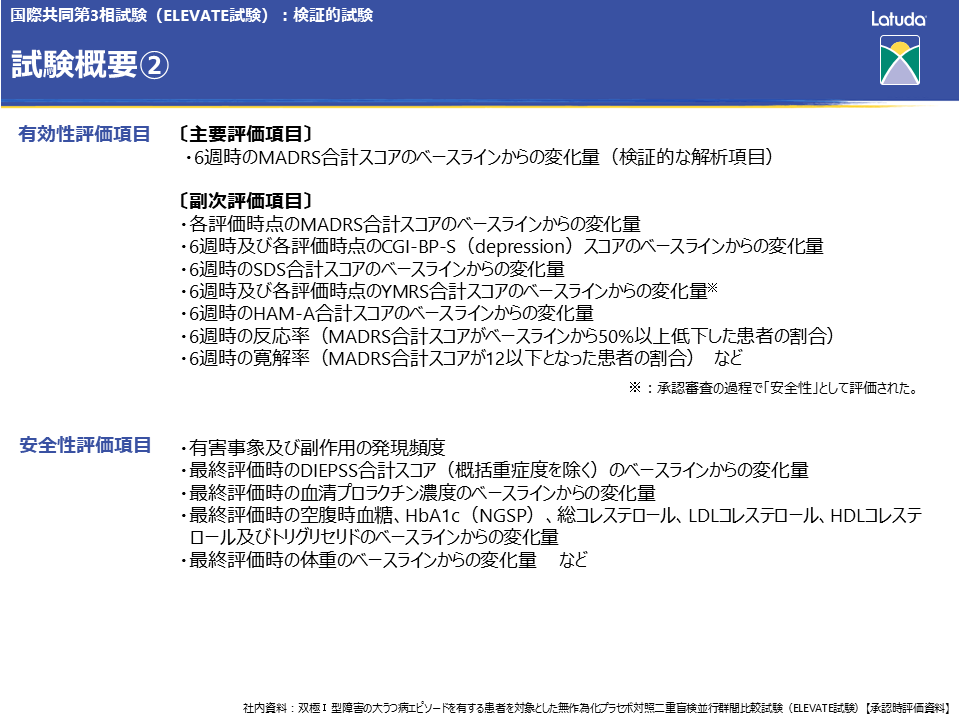Select the 〔主要評価項目〕 subheading

(246, 134)
